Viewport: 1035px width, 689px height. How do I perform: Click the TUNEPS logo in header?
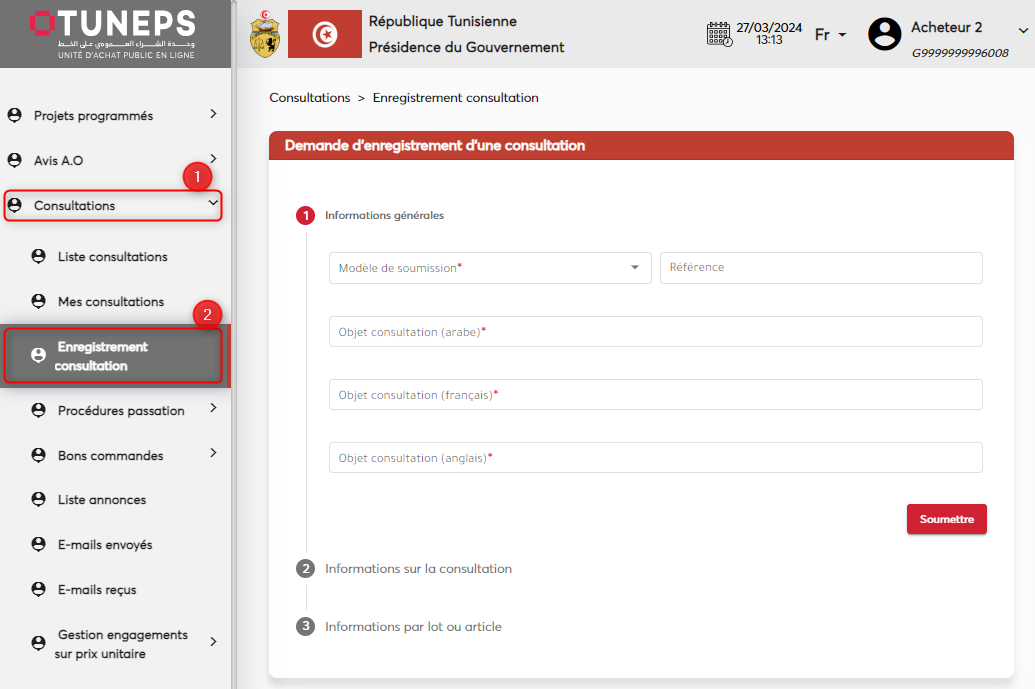(x=113, y=34)
